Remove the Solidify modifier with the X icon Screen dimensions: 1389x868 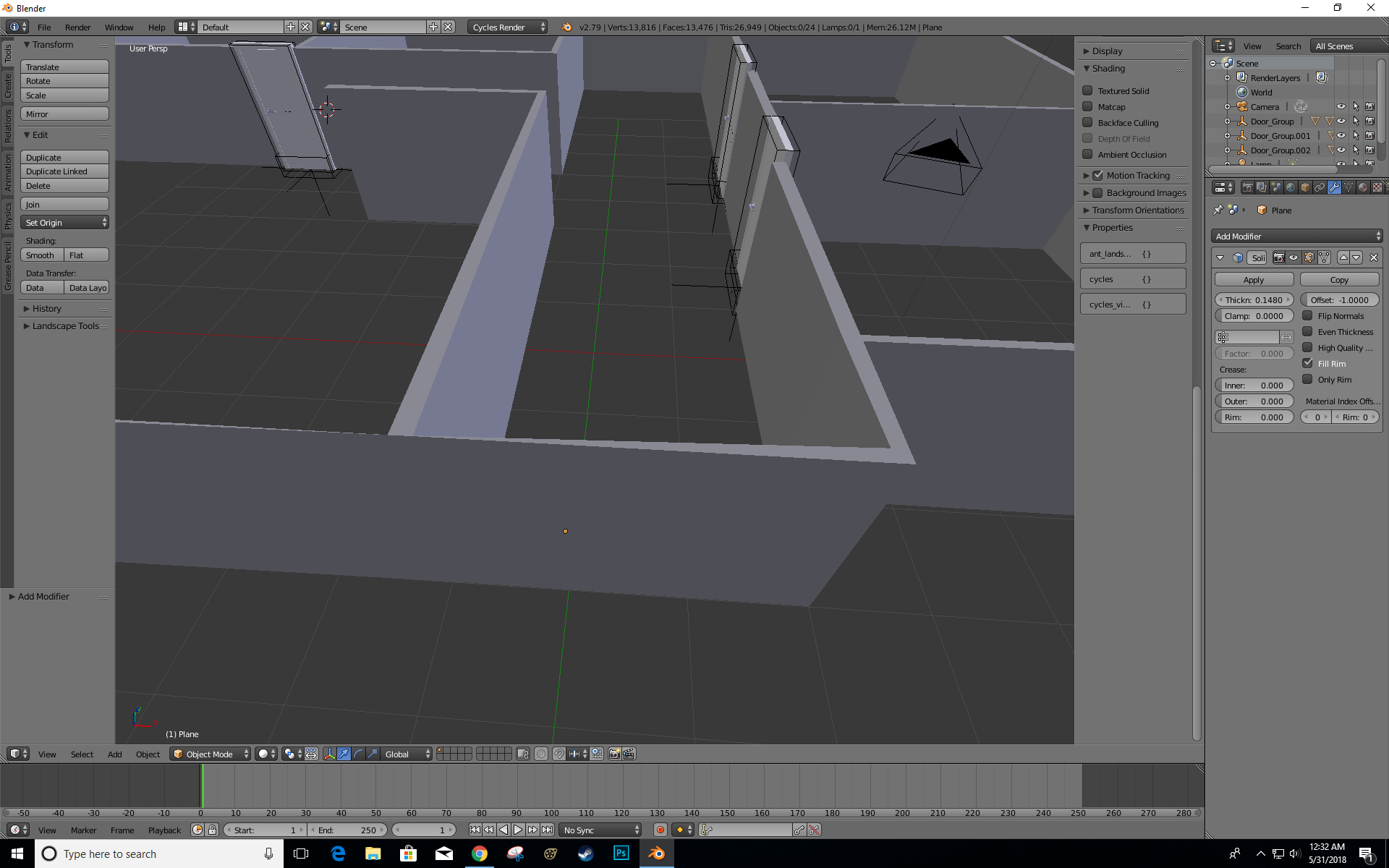[1374, 258]
